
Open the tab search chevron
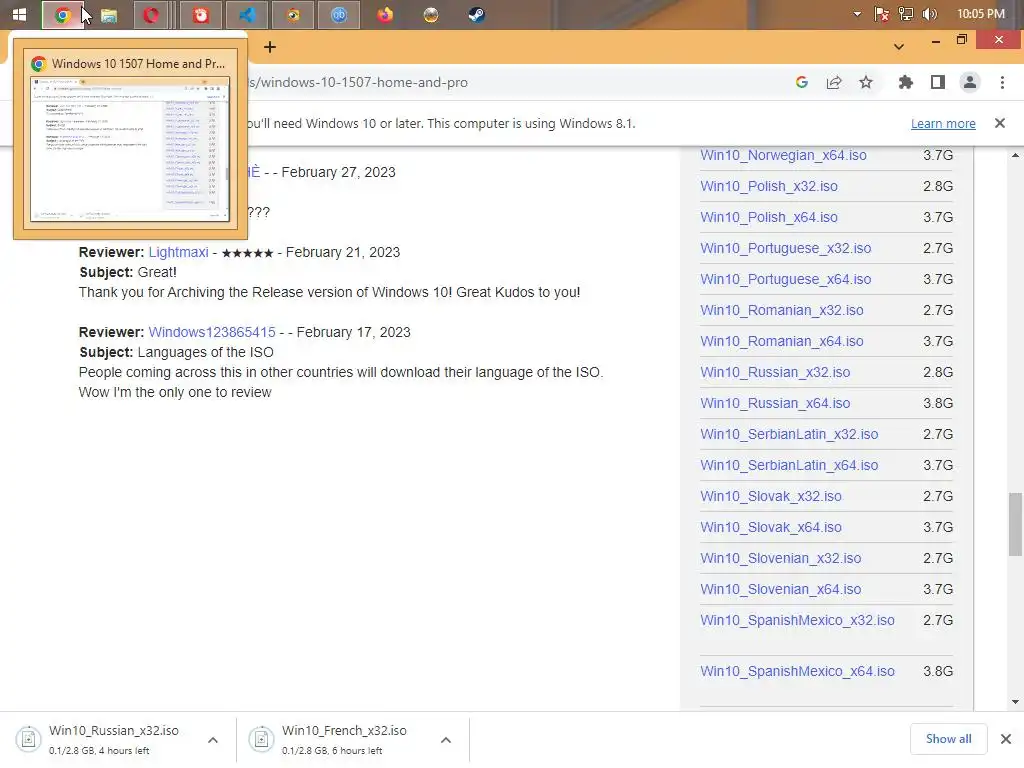(x=899, y=46)
